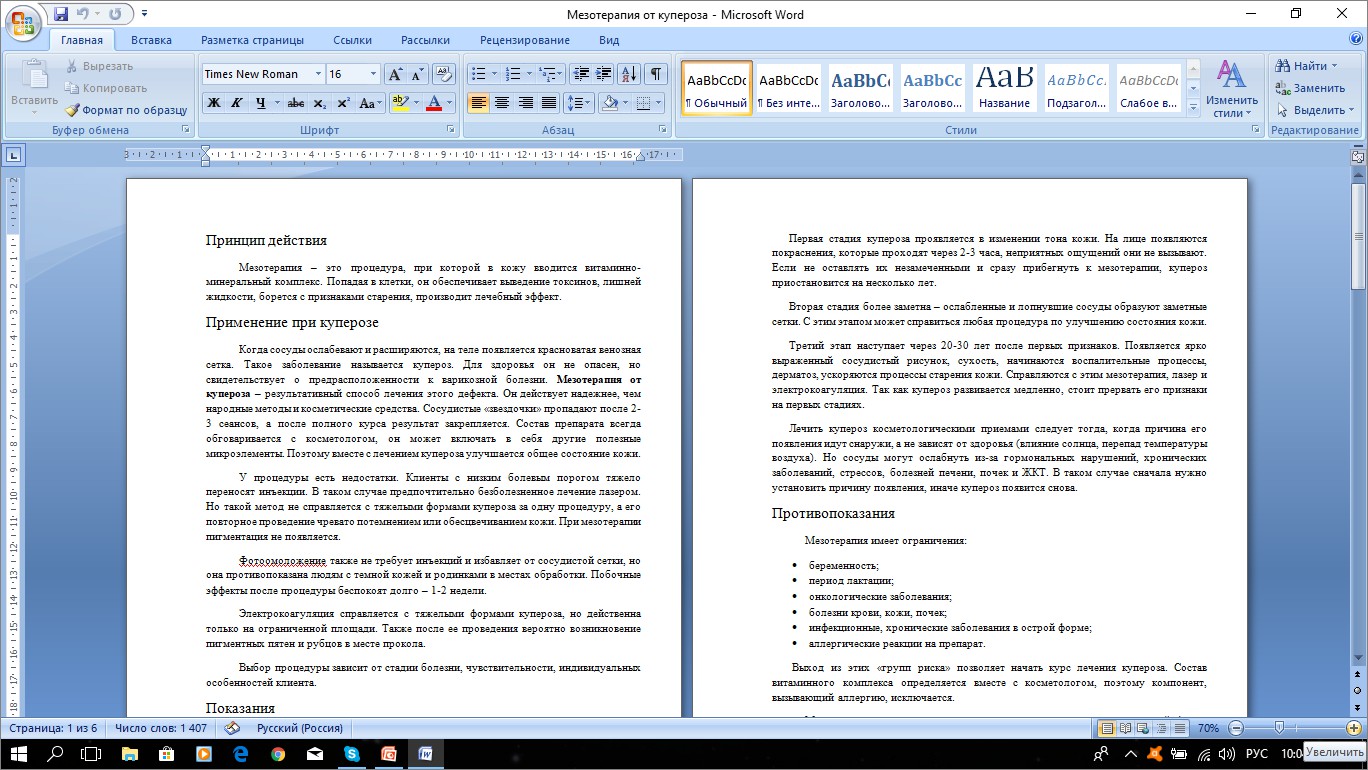Justify the paragraph text

(549, 103)
